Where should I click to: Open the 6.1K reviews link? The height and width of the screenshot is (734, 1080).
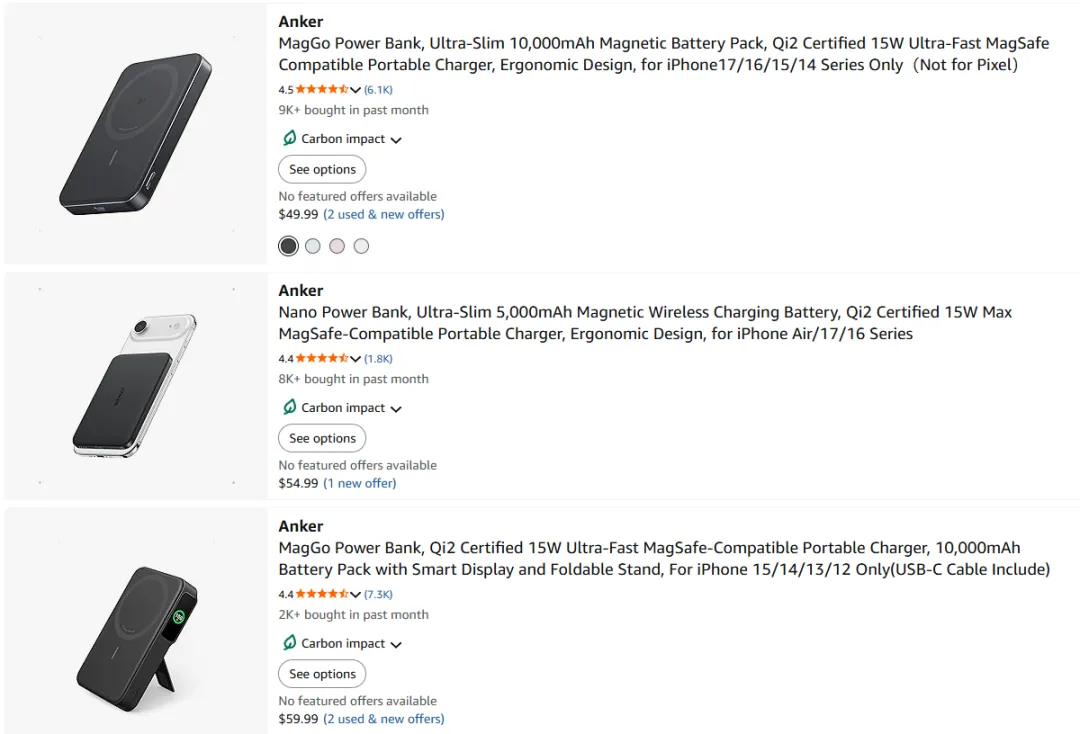tap(378, 89)
